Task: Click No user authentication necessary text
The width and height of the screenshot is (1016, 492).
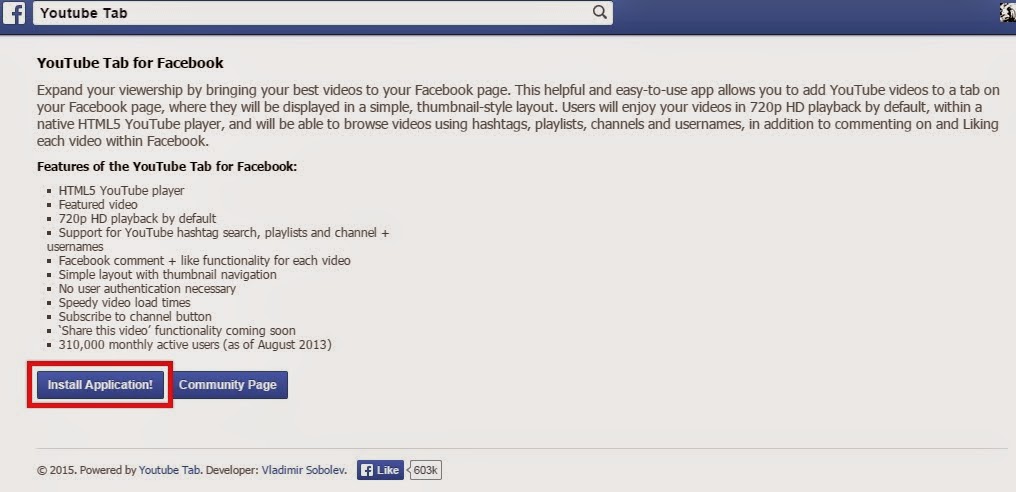Action: (147, 288)
